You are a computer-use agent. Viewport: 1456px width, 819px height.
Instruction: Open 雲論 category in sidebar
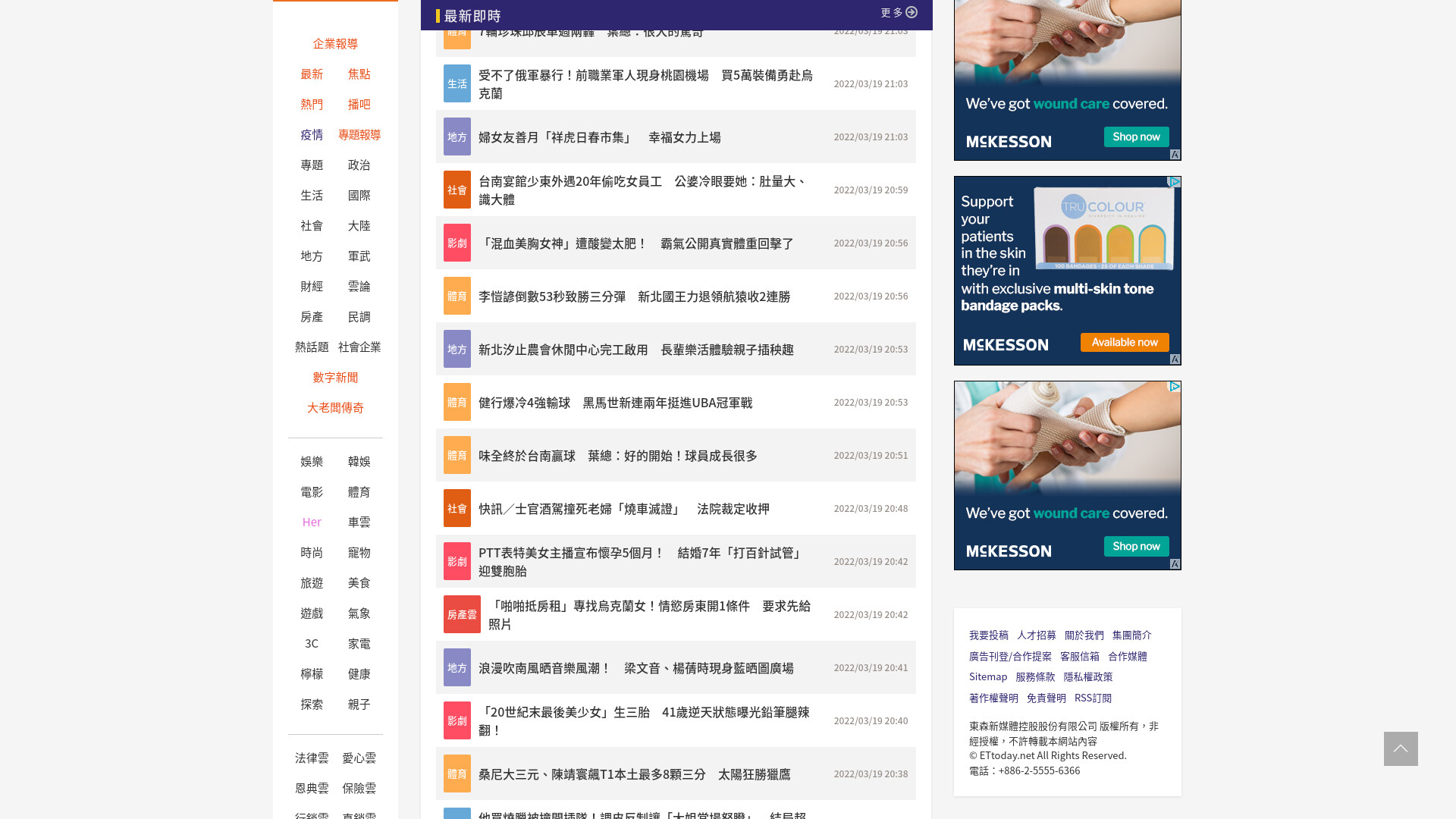pos(359,286)
